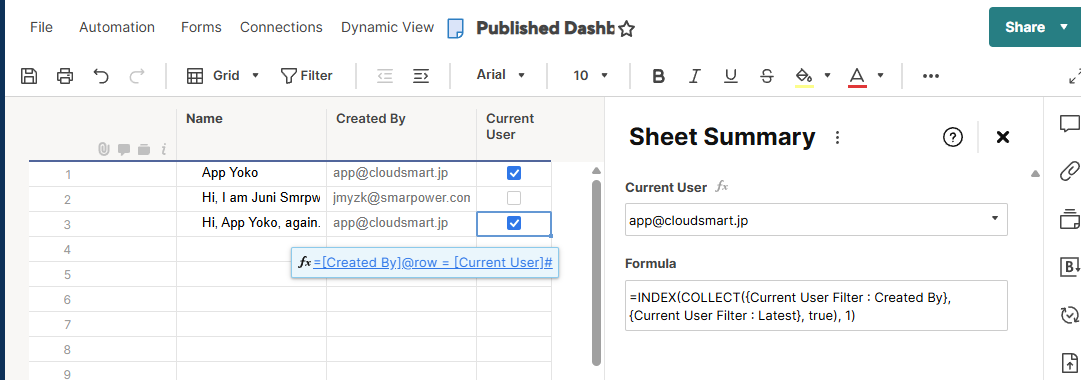1081x380 pixels.
Task: Click the Current User column header
Action: [514, 134]
